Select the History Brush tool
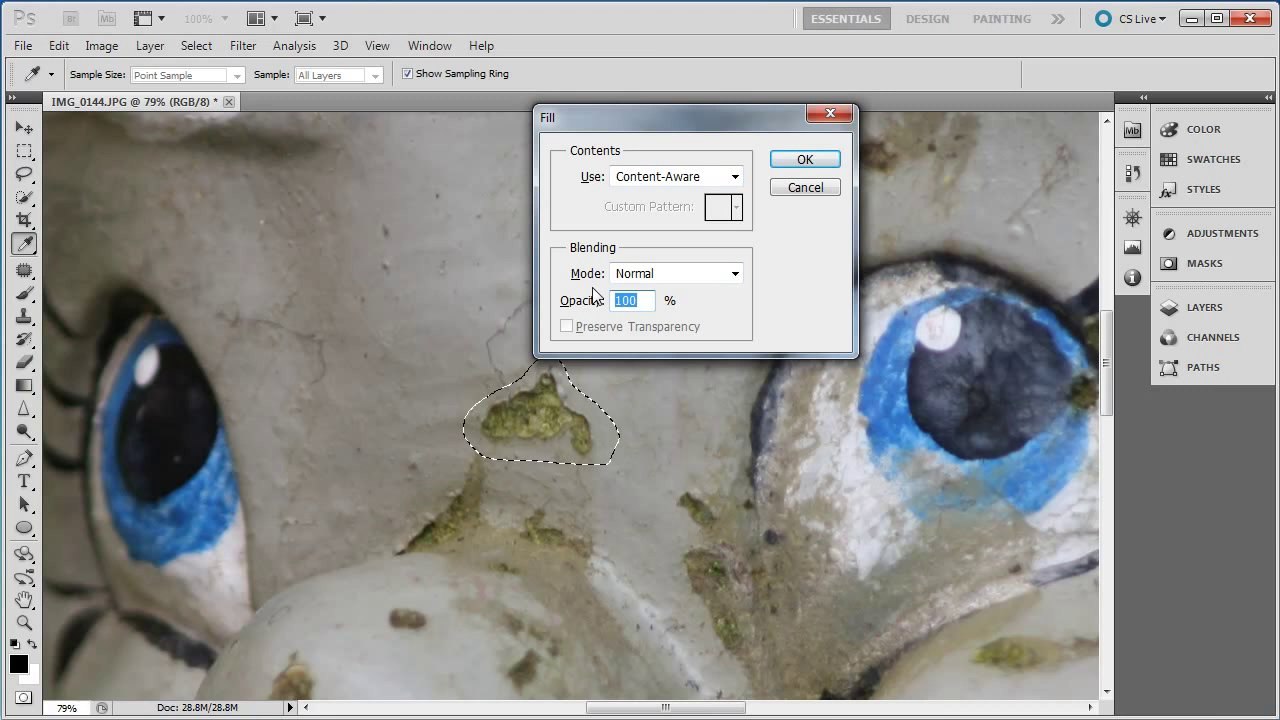This screenshot has height=720, width=1280. coord(24,339)
